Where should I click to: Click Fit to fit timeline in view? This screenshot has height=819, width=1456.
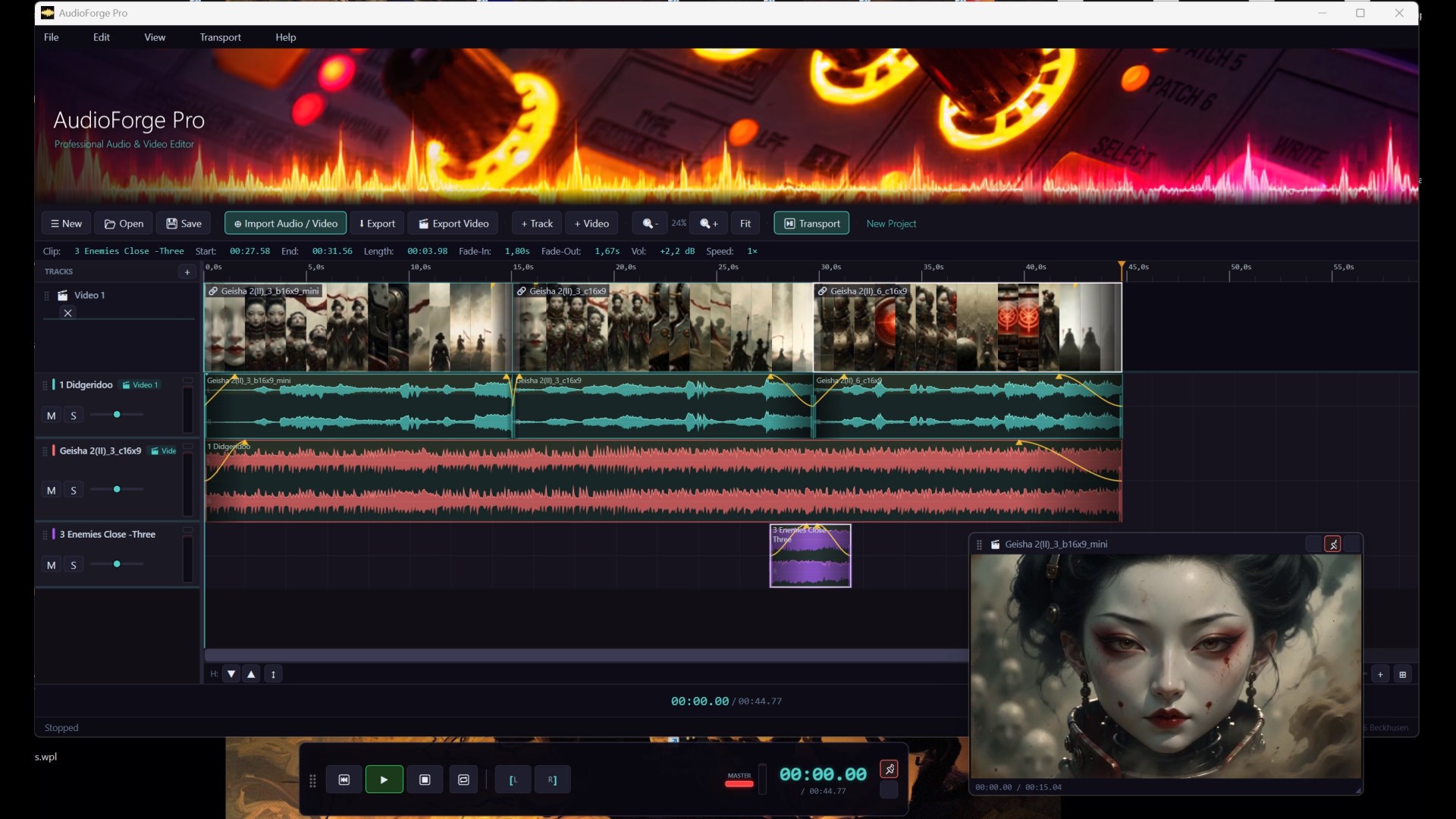pyautogui.click(x=745, y=224)
